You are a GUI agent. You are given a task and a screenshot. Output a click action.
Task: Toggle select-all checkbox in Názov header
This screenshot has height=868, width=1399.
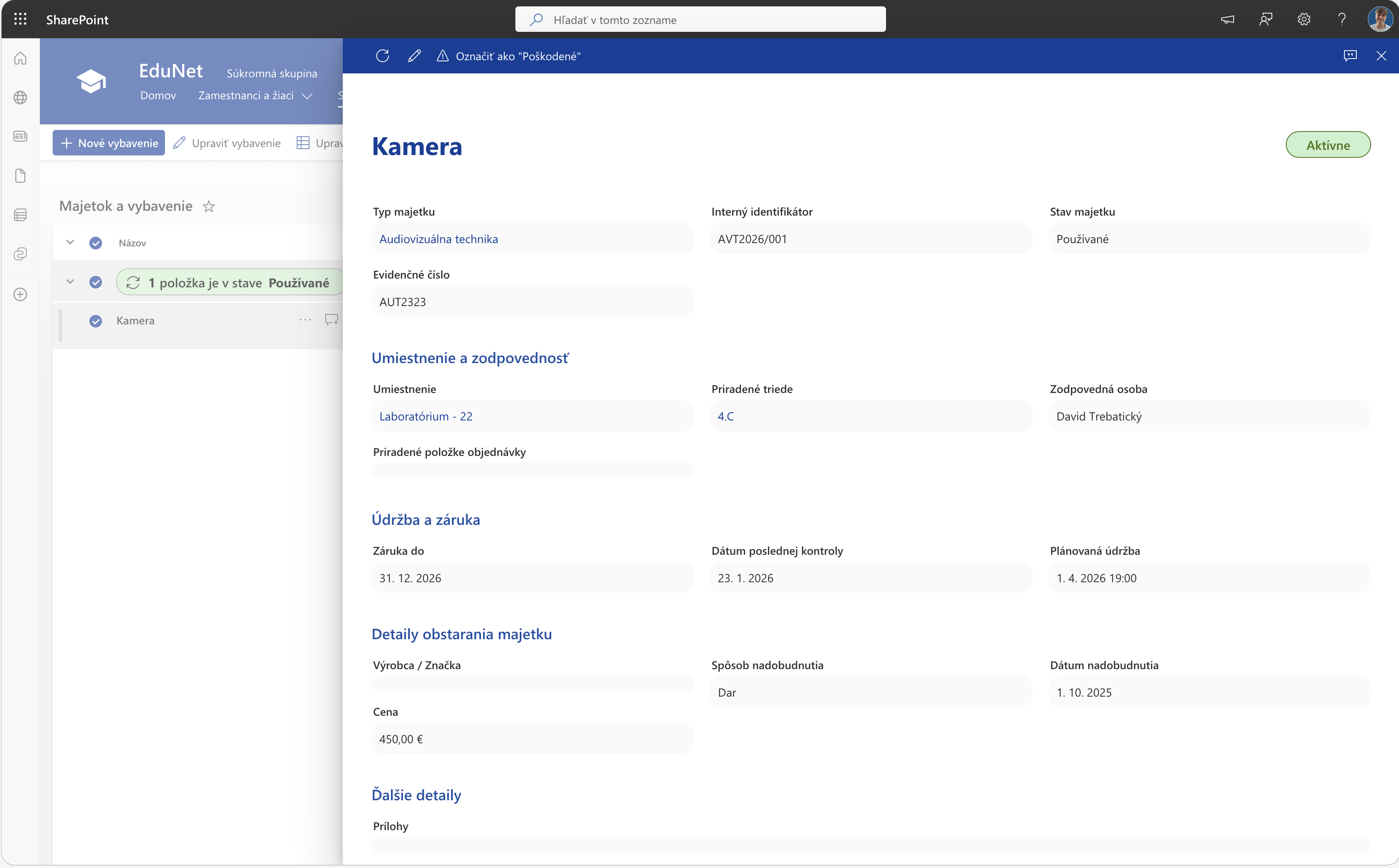pyautogui.click(x=96, y=243)
